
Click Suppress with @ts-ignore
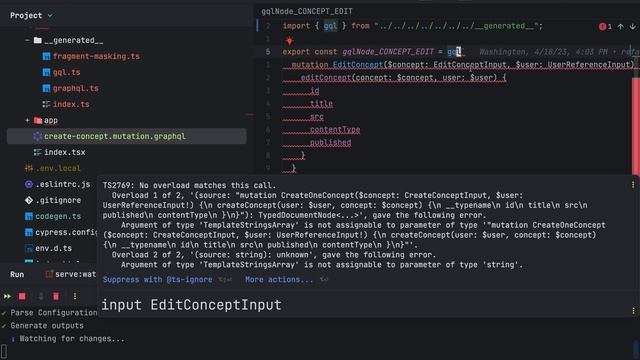click(158, 280)
